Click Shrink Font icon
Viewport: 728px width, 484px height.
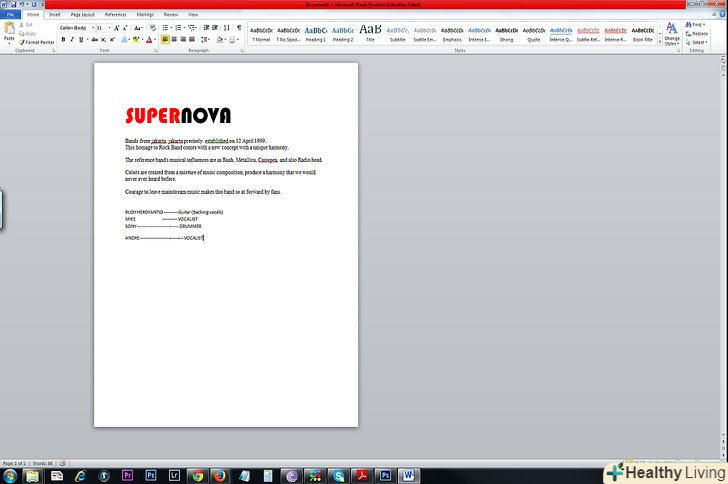[x=125, y=28]
